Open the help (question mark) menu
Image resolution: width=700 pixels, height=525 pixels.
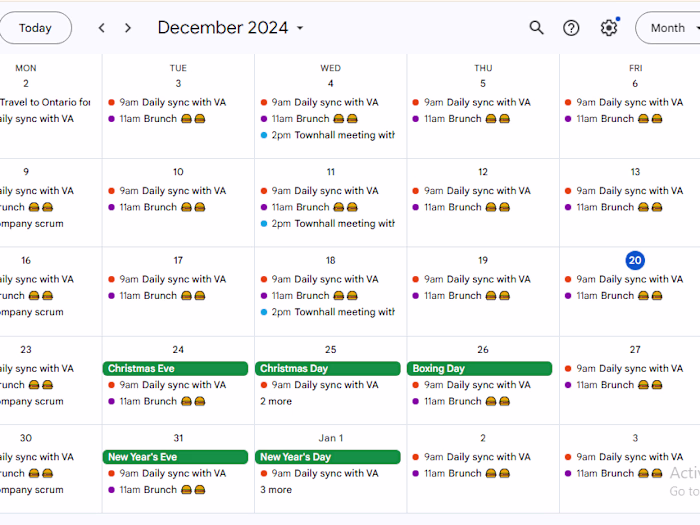(x=571, y=28)
